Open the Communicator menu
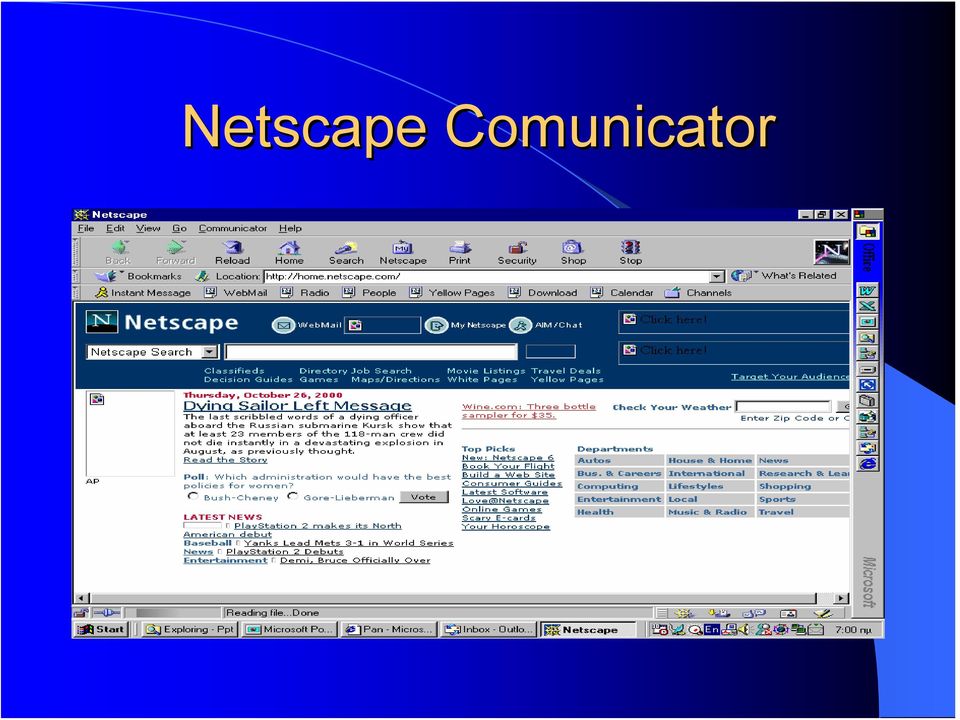Viewport: 960px width, 720px height. click(233, 228)
